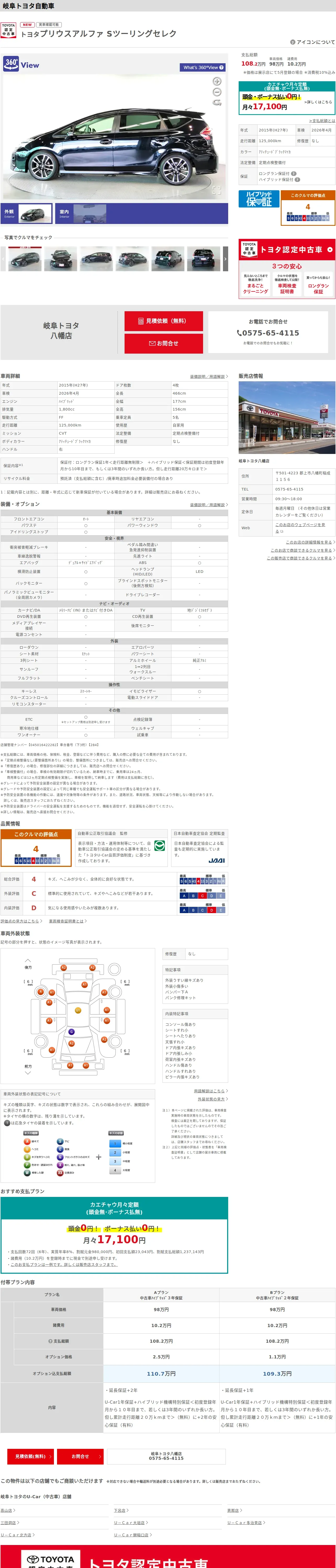The width and height of the screenshot is (336, 1568).
Task: Click ロングラン保証 card
Action: tap(318, 285)
